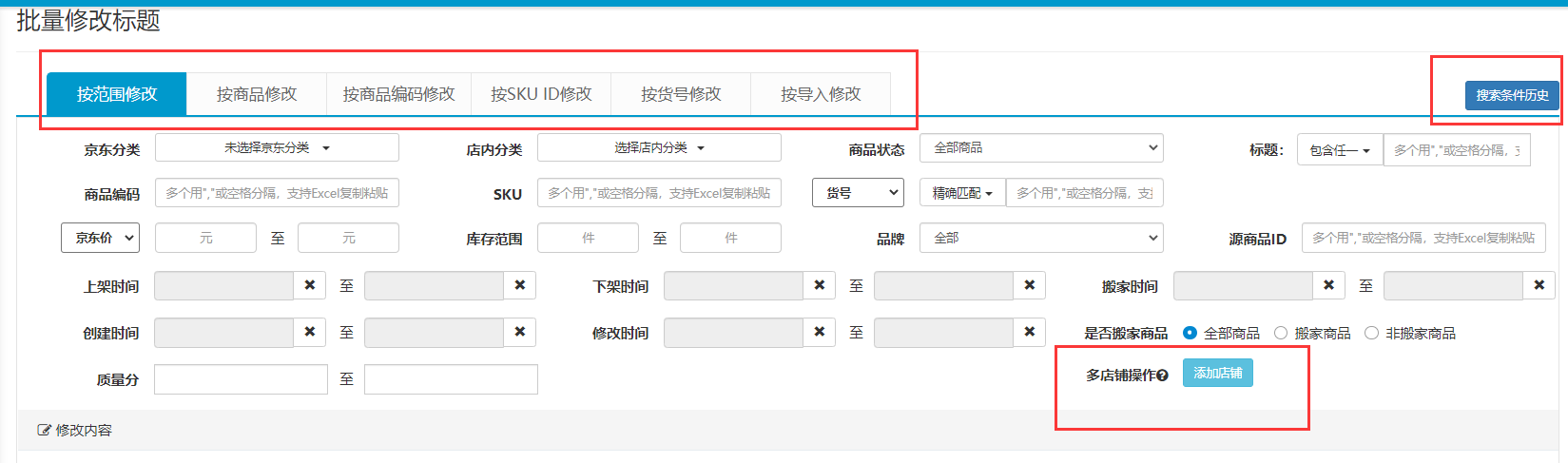Click the 添加店铺 button
The width and height of the screenshot is (1568, 463).
[1218, 373]
